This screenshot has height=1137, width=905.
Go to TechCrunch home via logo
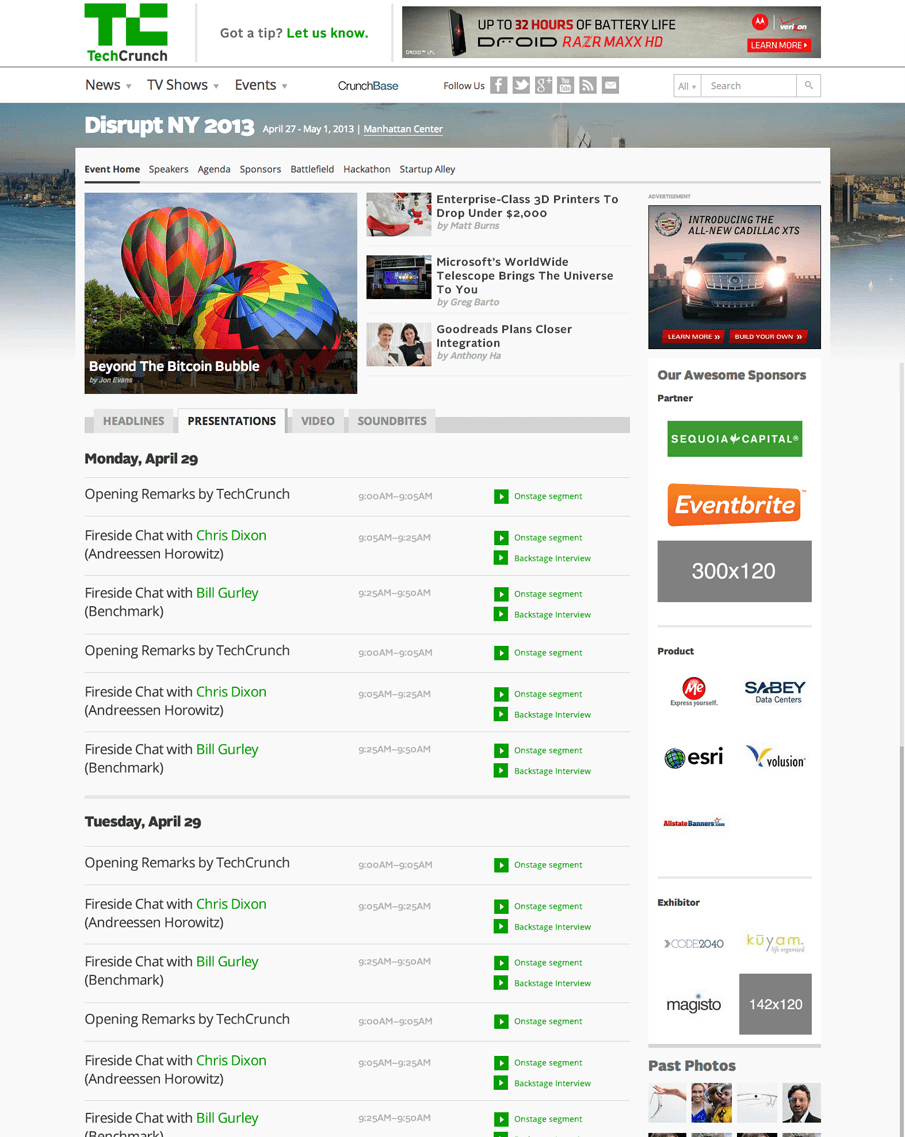pos(127,33)
